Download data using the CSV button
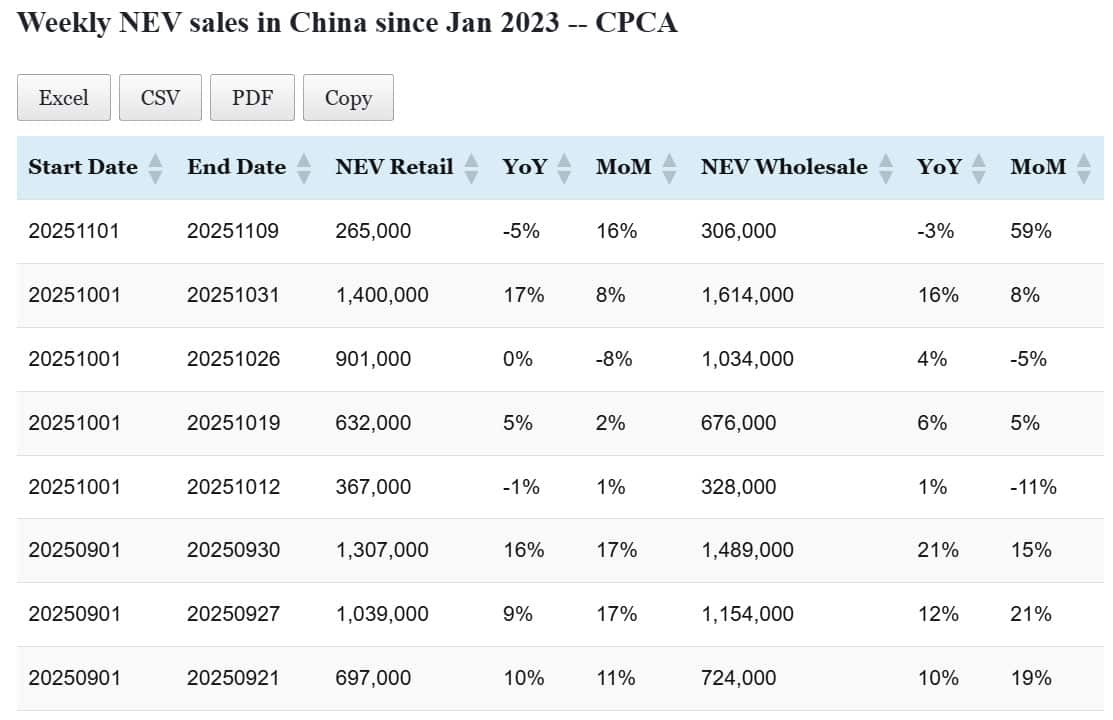Image resolution: width=1113 pixels, height=720 pixels. 160,98
